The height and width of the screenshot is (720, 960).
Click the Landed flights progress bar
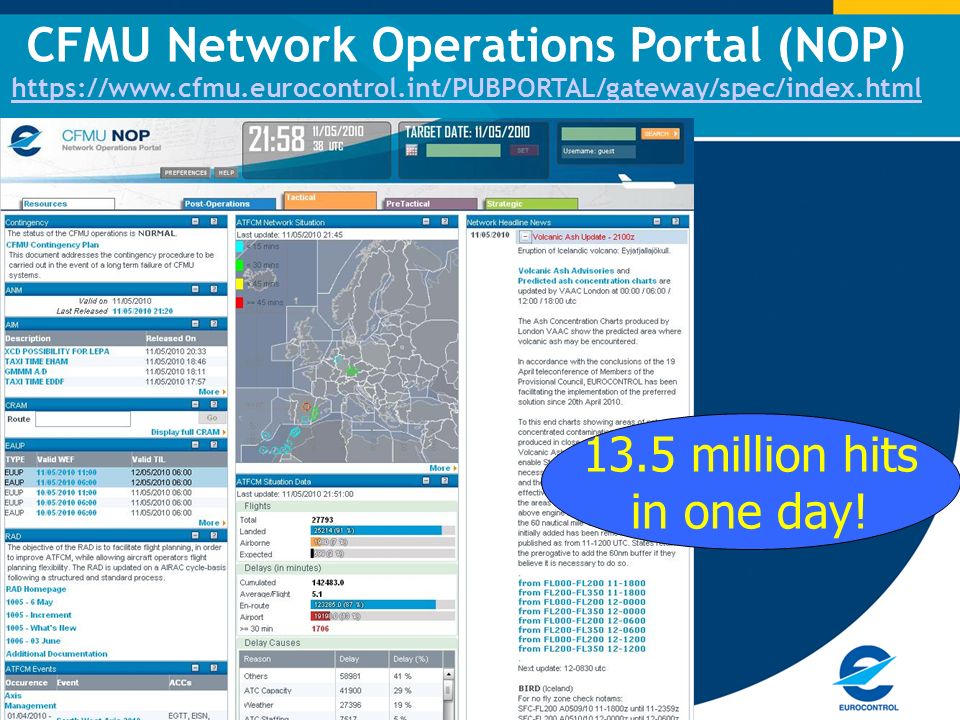tap(383, 531)
